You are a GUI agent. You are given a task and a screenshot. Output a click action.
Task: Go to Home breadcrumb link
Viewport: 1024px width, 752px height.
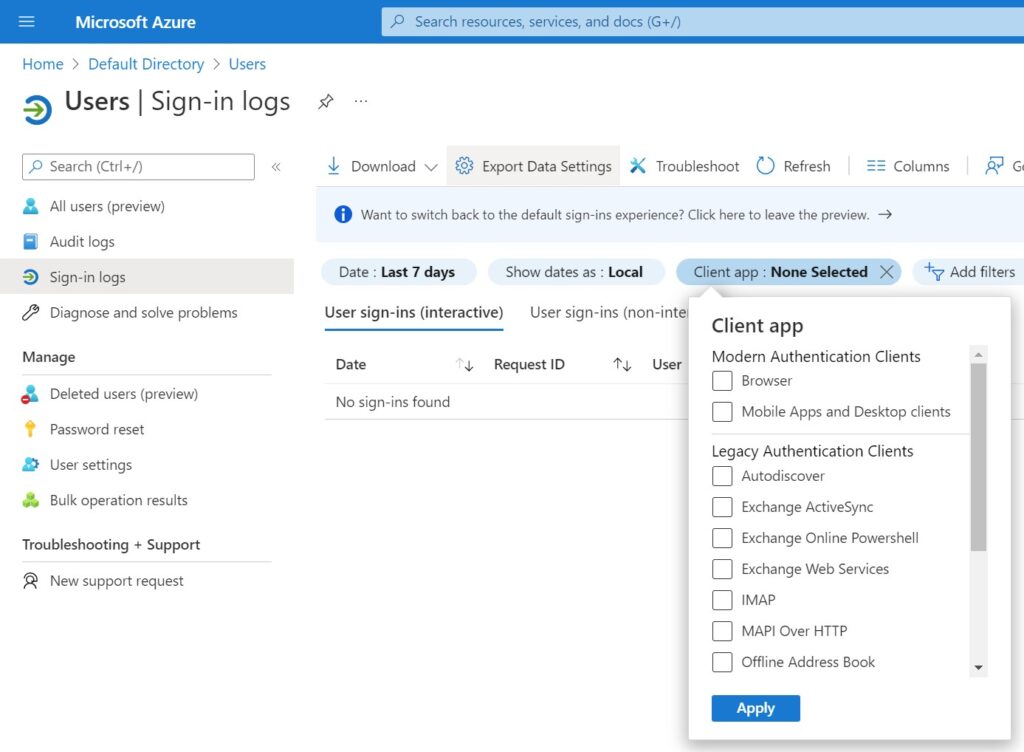(x=43, y=64)
